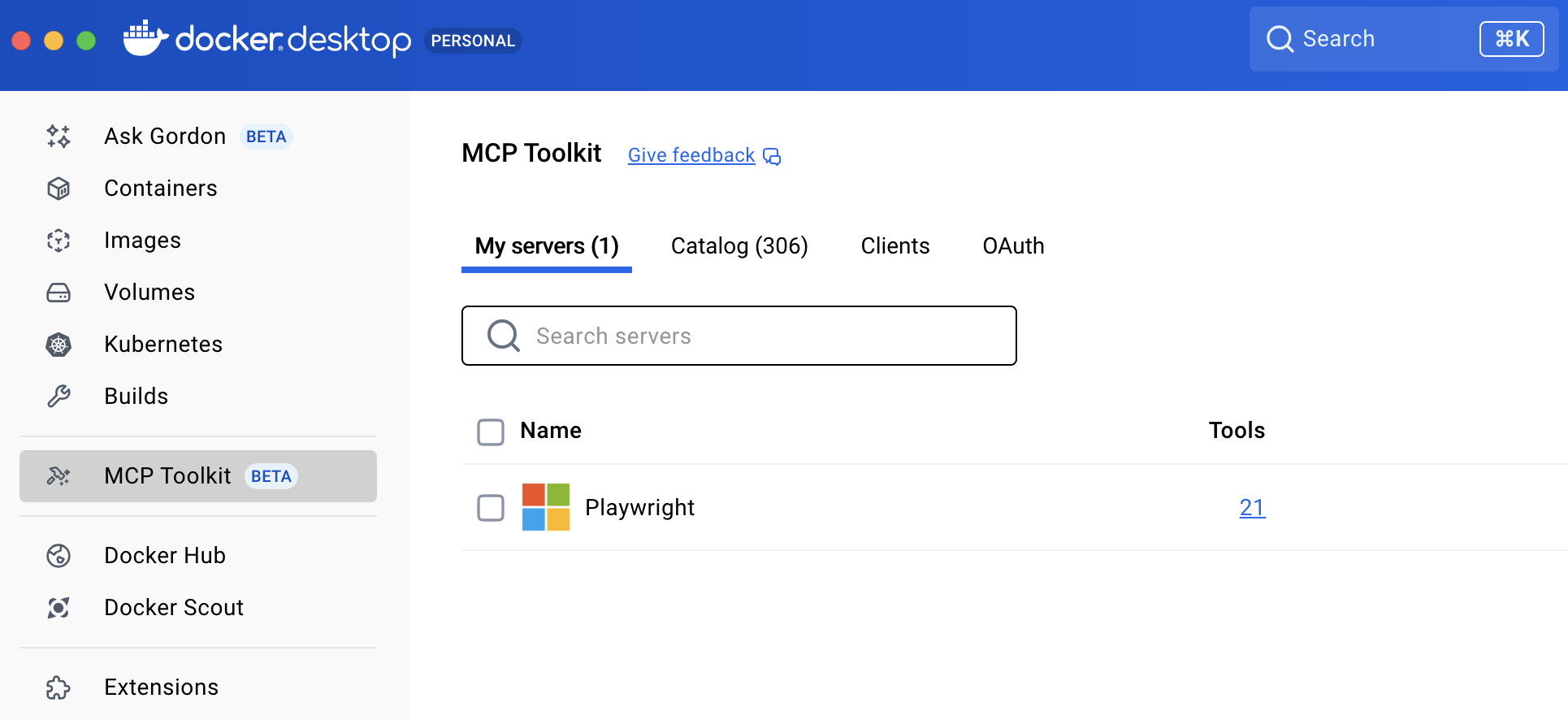
Task: Click the Playwright server name
Action: (639, 508)
